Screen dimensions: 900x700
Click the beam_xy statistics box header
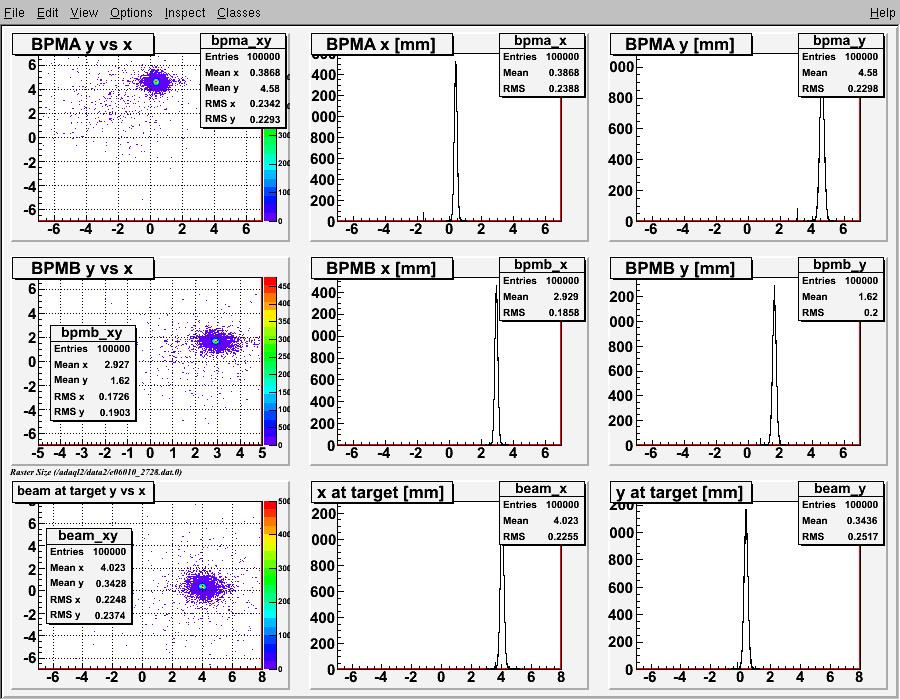pos(88,536)
